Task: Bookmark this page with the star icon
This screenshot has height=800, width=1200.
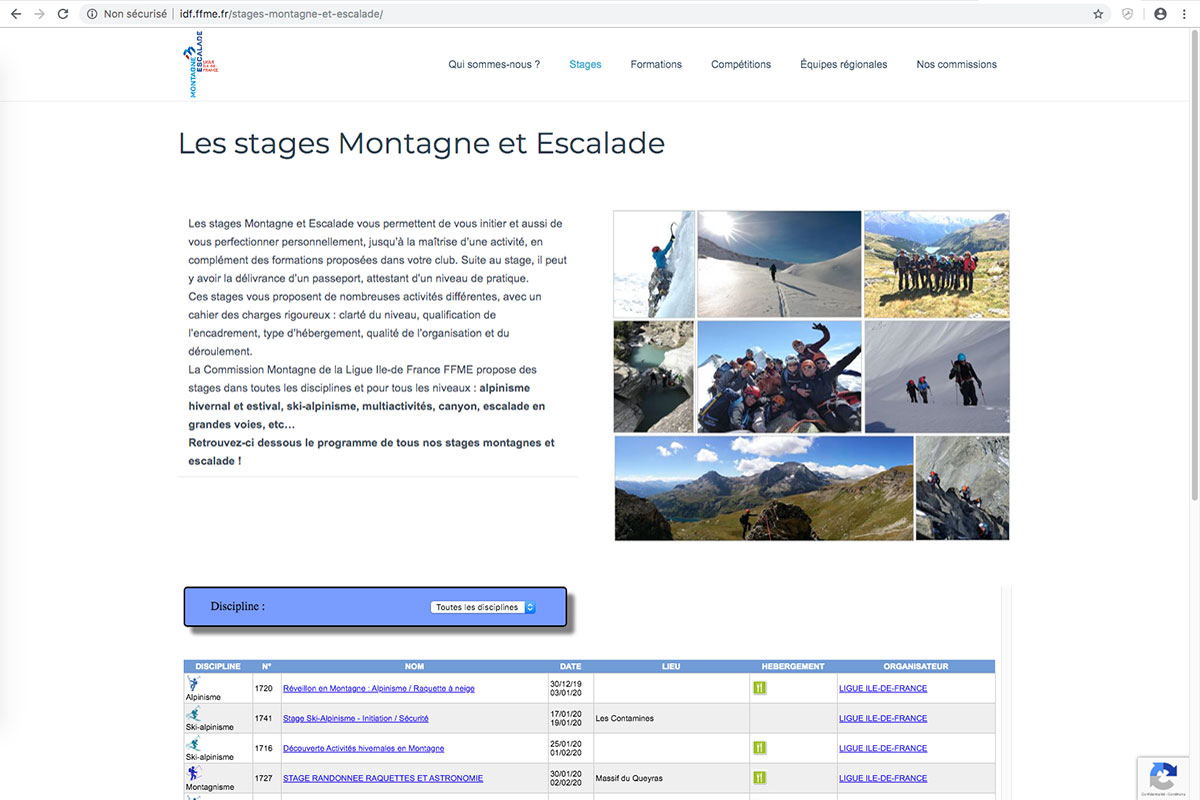Action: (1098, 14)
